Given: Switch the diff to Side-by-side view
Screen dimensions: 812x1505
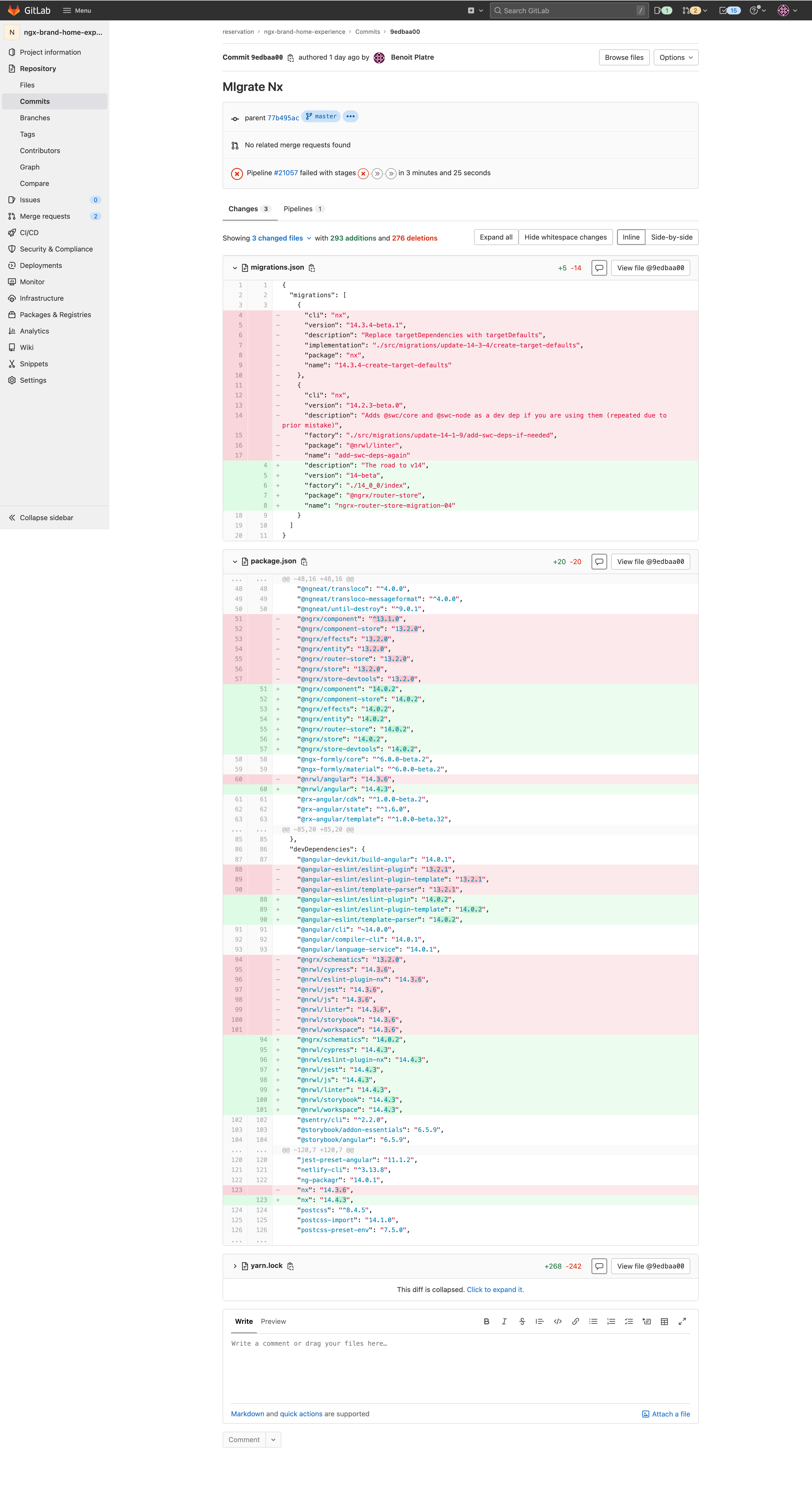Looking at the screenshot, I should point(672,237).
